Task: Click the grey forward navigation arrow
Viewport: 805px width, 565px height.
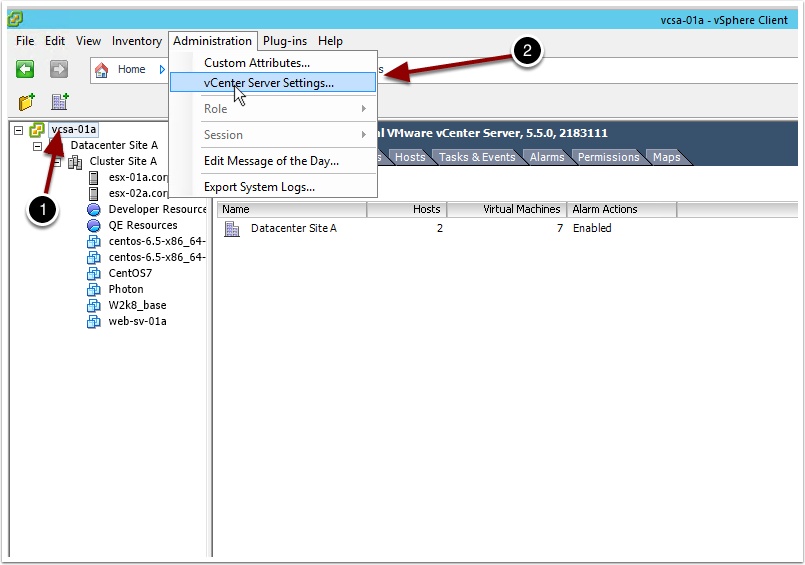Action: pyautogui.click(x=59, y=69)
